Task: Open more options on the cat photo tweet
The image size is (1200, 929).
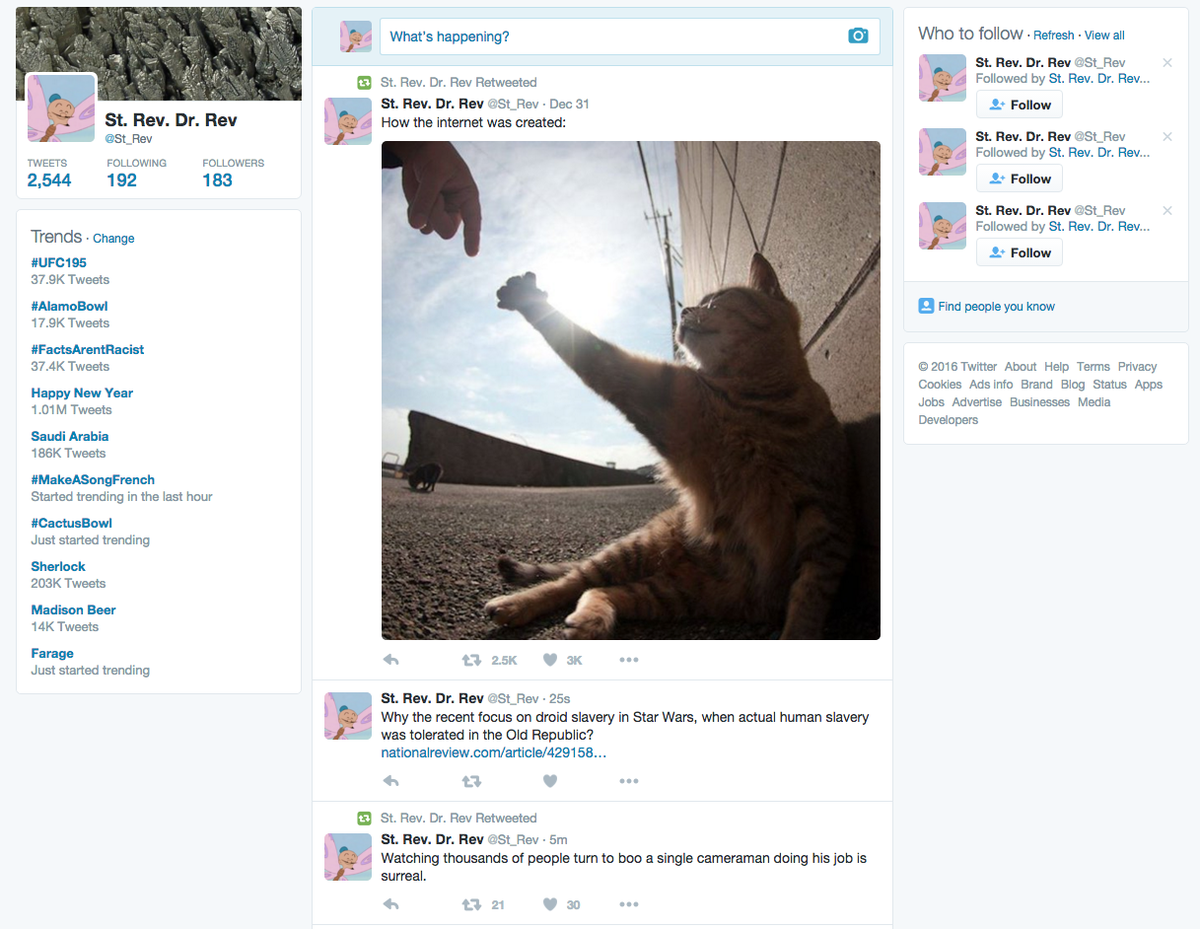Action: [628, 660]
